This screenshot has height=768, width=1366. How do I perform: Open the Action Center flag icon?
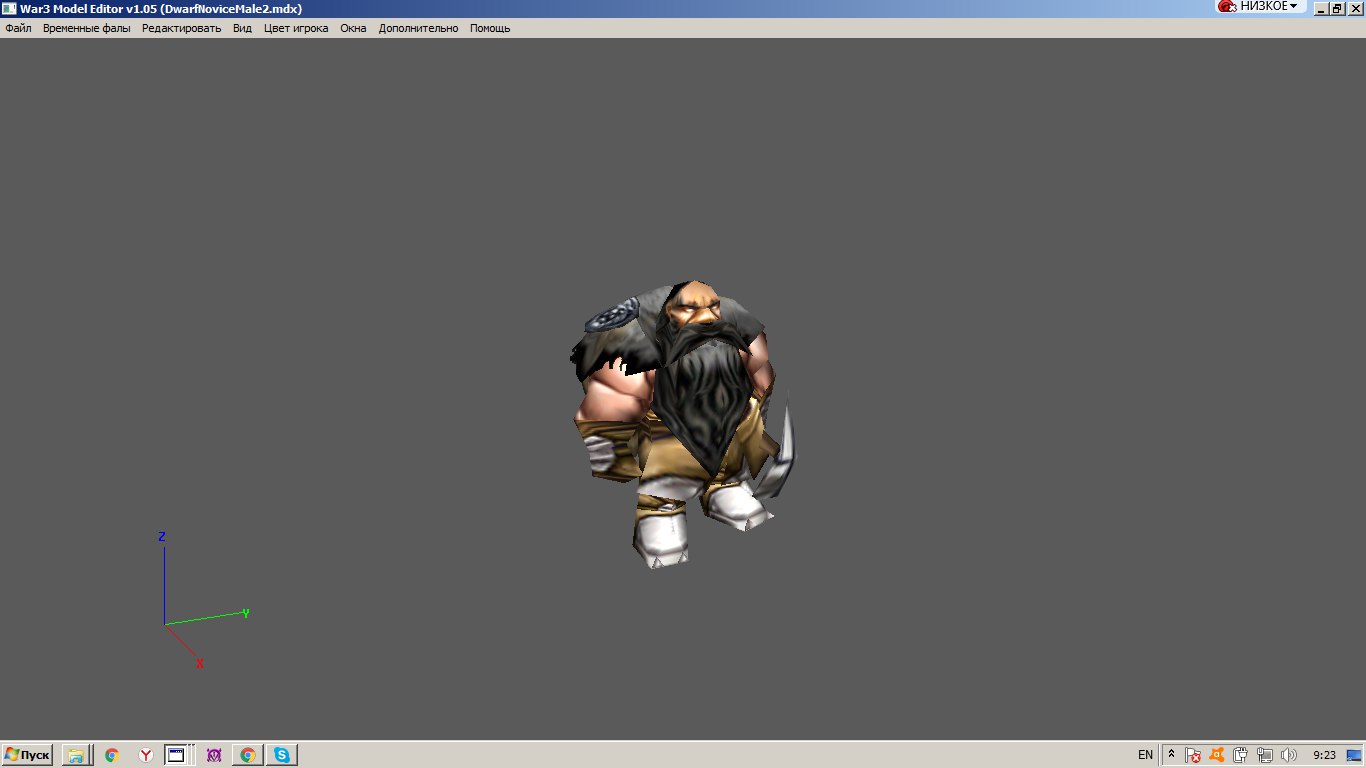click(1193, 755)
